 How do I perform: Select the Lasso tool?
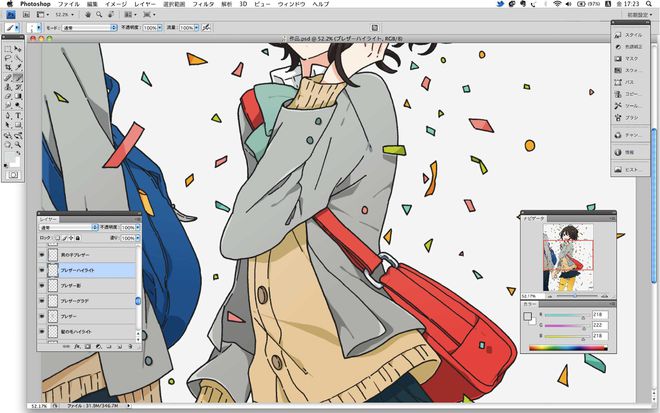(x=8, y=59)
